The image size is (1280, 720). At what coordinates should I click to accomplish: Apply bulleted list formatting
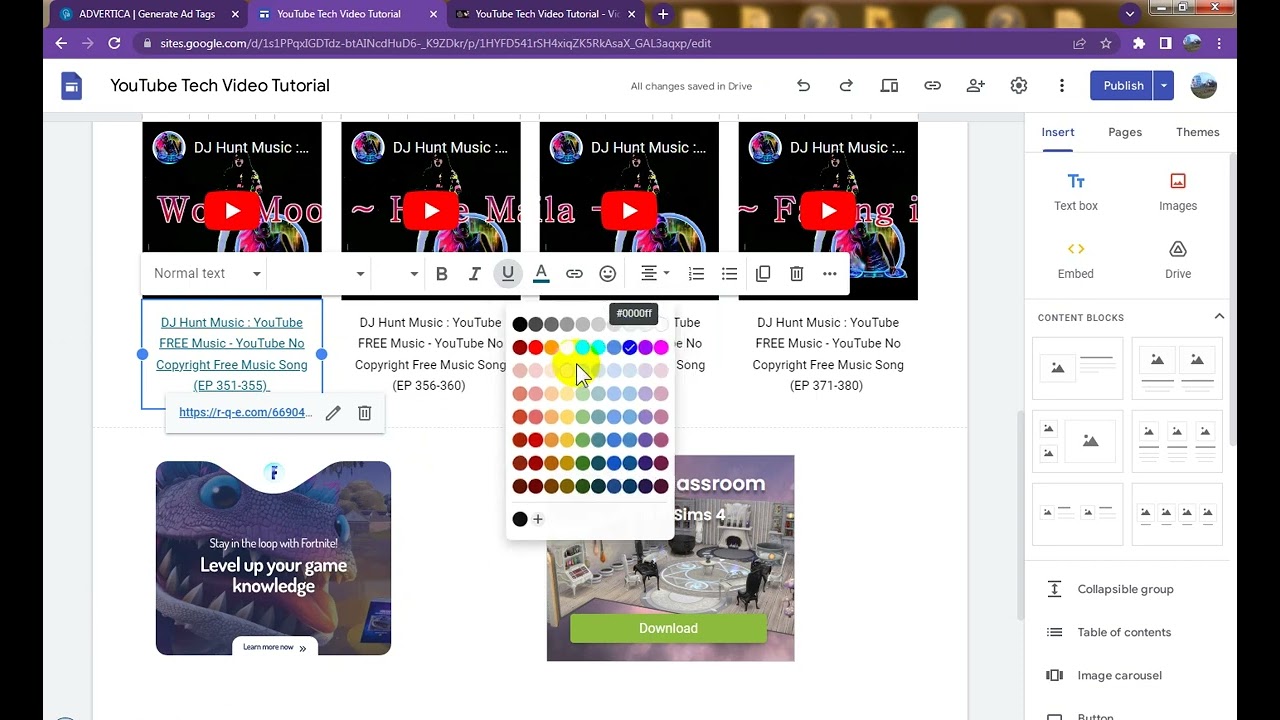point(730,274)
